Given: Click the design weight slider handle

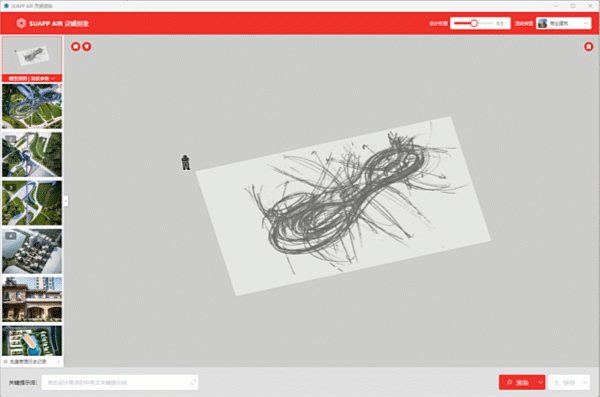Looking at the screenshot, I should (474, 23).
